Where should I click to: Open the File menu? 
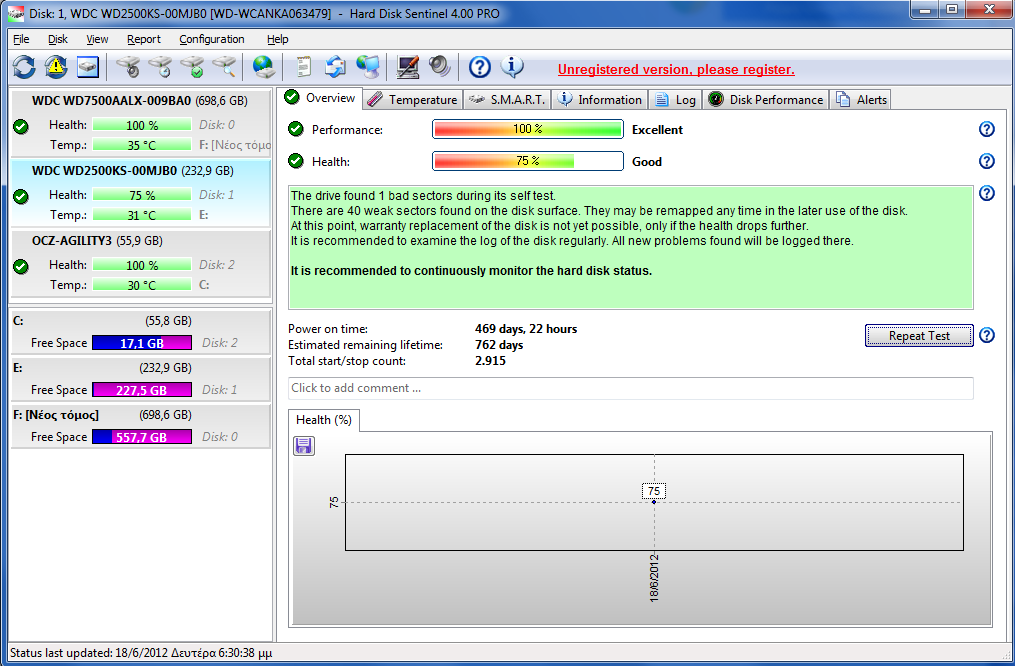pos(21,39)
